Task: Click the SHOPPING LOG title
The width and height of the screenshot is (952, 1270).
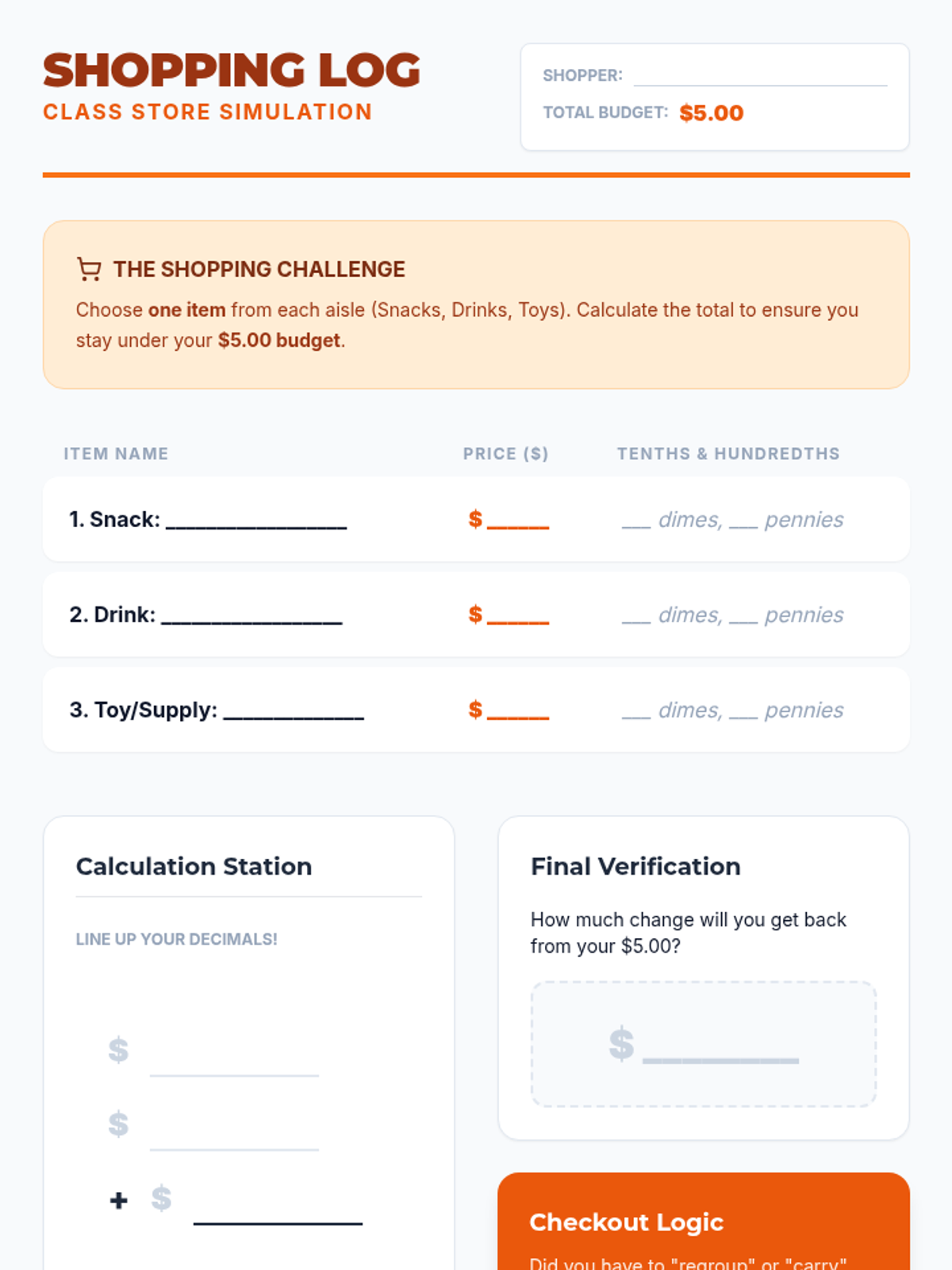Action: click(232, 71)
